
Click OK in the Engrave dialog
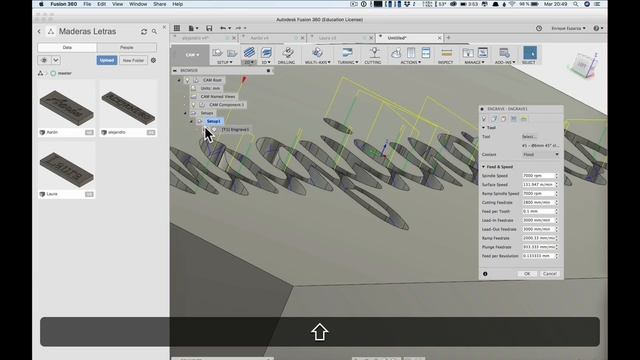(x=527, y=274)
